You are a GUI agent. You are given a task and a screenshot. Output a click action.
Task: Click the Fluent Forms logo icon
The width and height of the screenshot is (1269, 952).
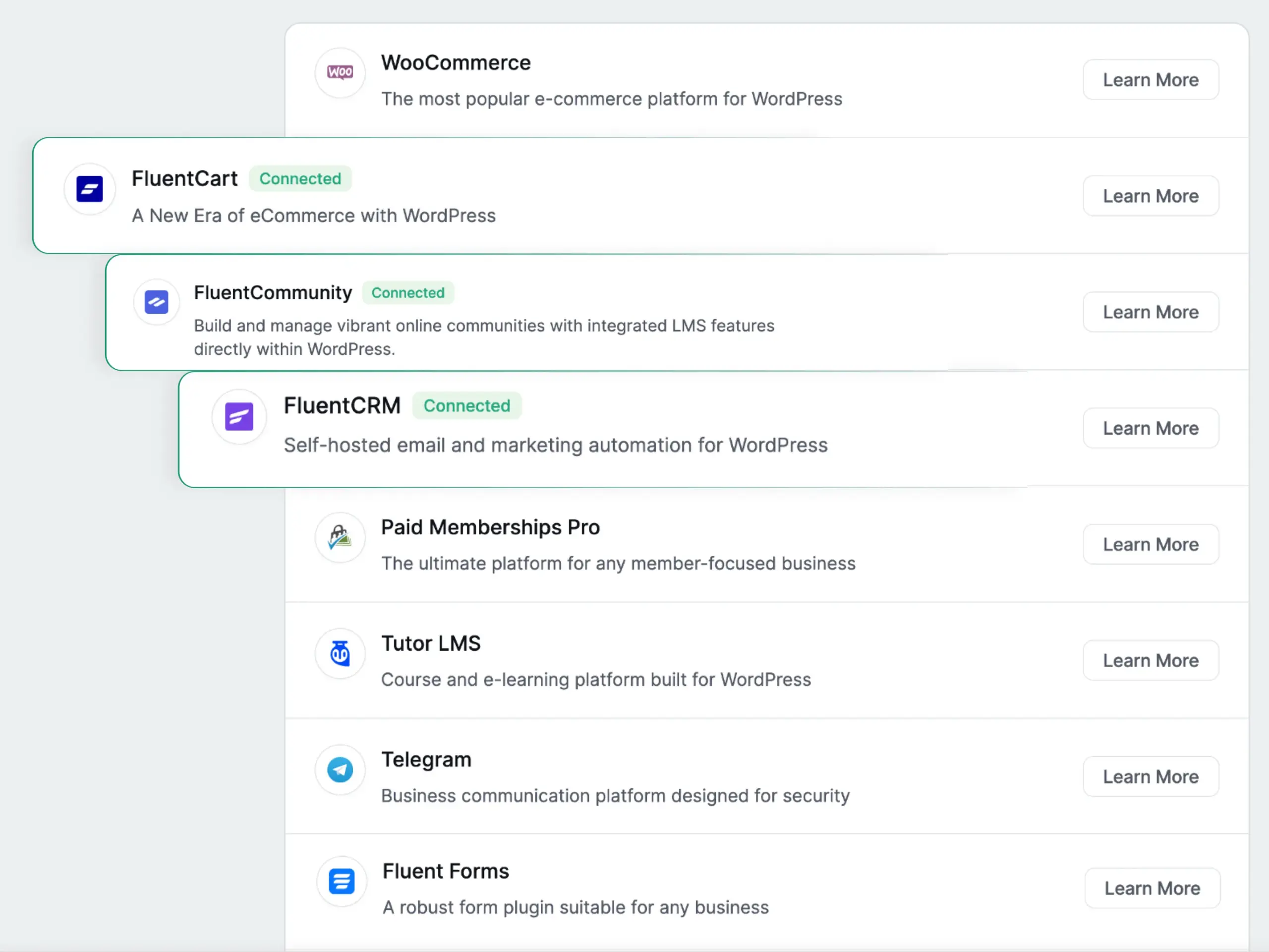[342, 882]
